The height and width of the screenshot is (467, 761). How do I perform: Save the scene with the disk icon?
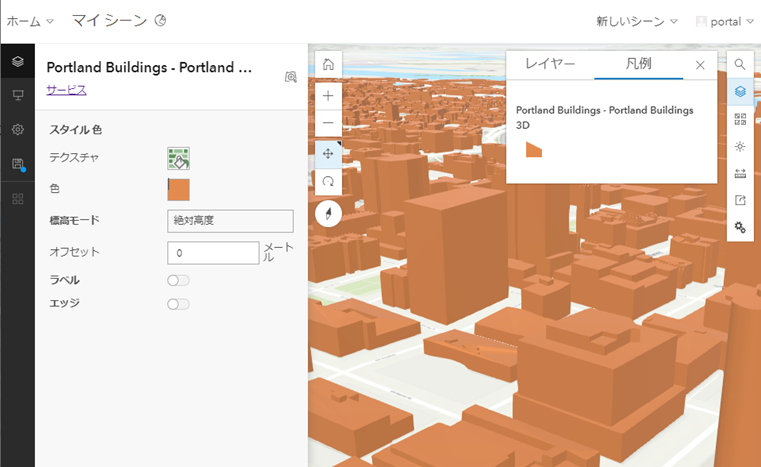[17, 164]
